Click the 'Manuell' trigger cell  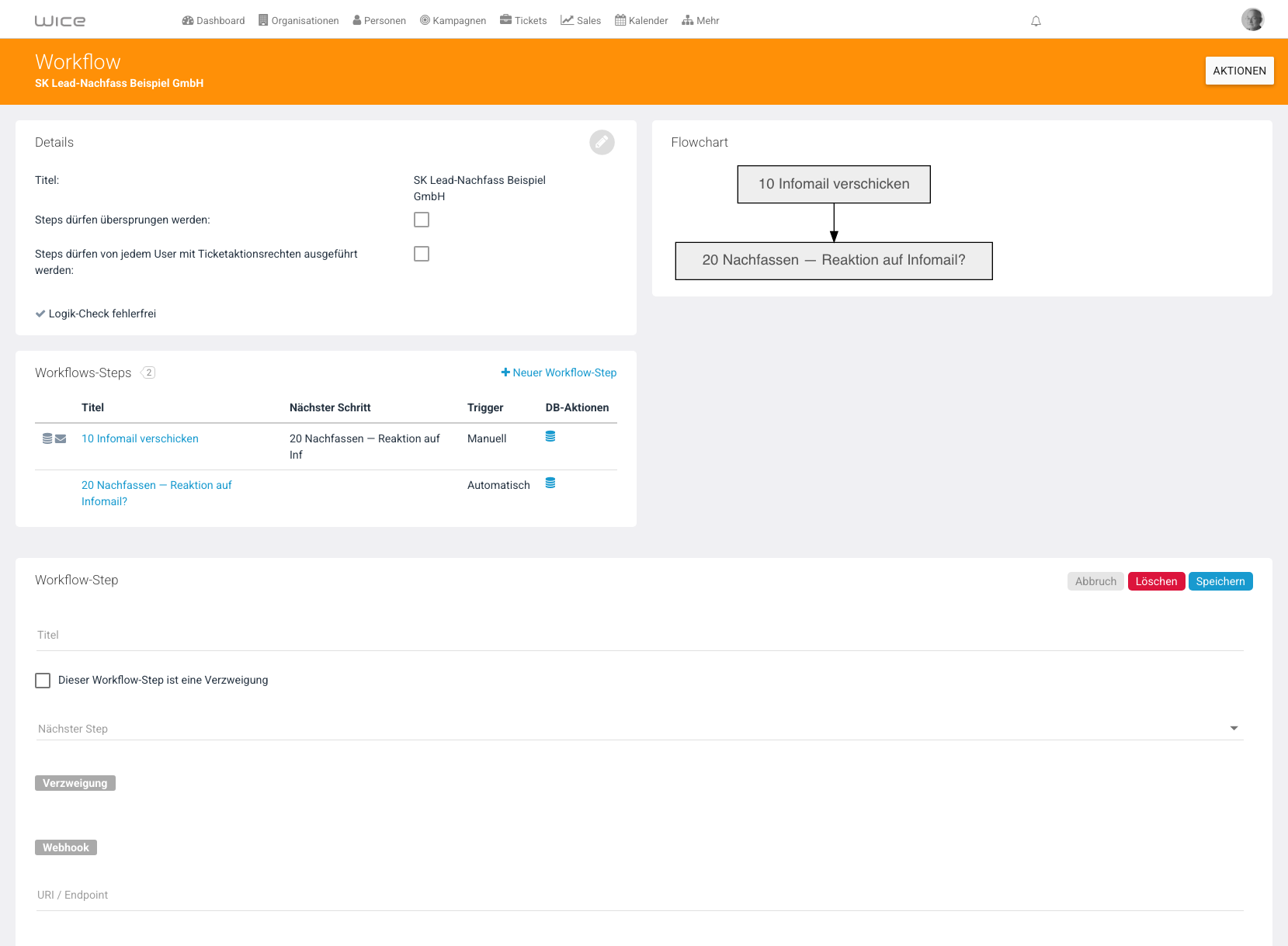point(487,438)
